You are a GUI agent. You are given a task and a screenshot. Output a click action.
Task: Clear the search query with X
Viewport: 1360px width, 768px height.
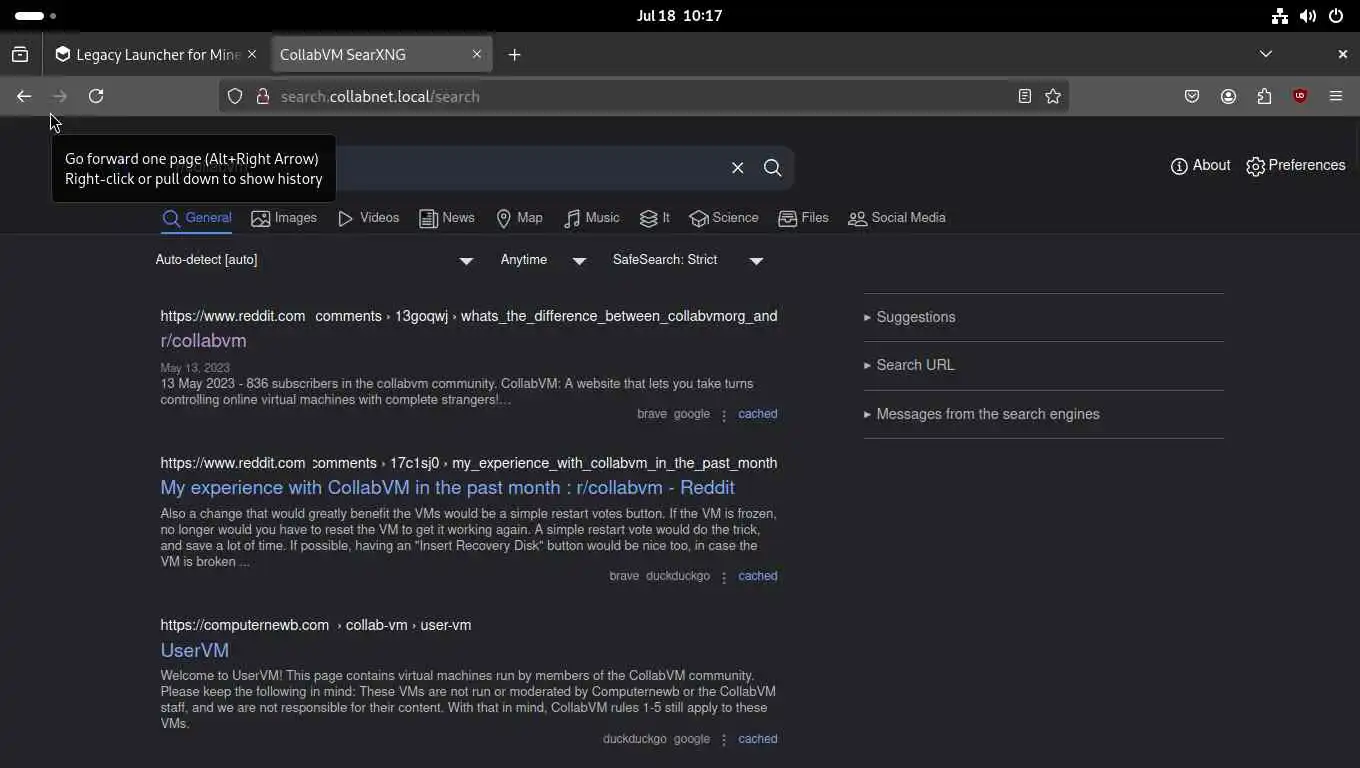738,168
